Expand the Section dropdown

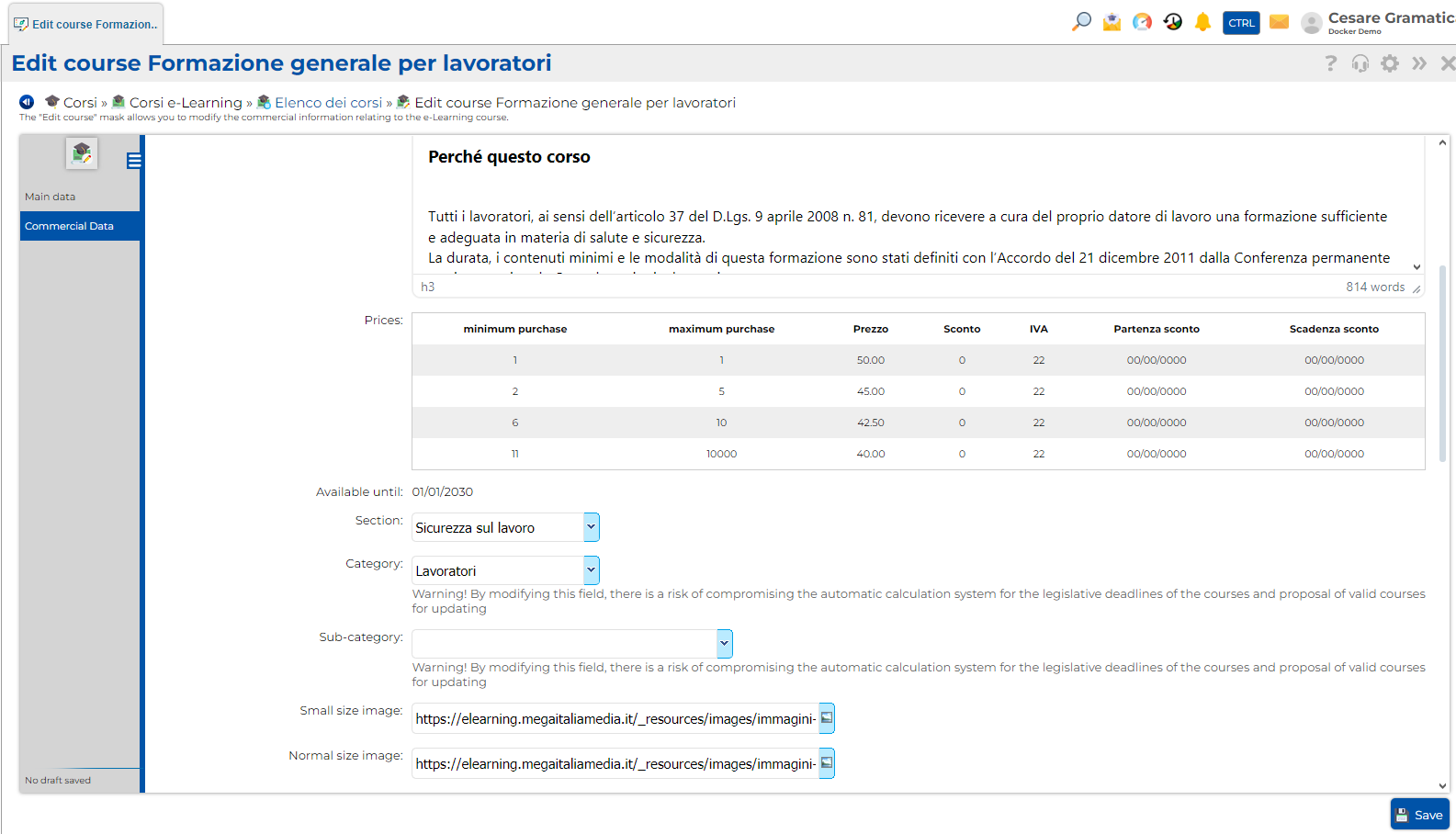pyautogui.click(x=591, y=527)
